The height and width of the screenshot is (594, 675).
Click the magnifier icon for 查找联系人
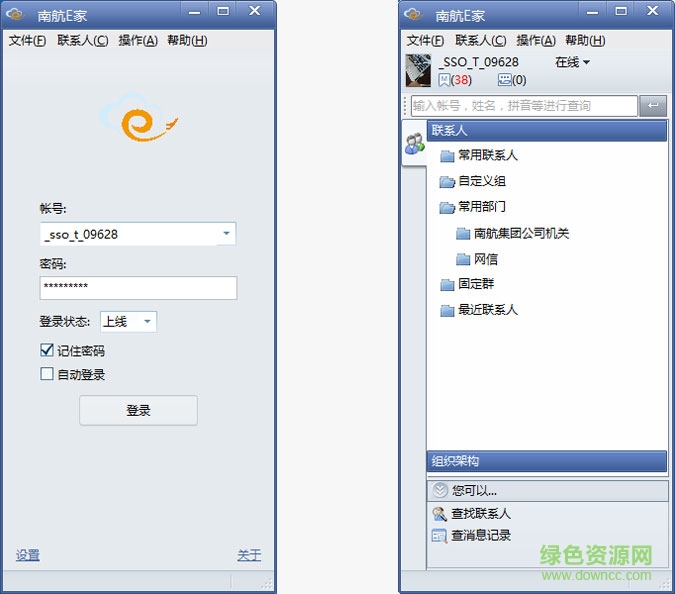click(x=440, y=514)
